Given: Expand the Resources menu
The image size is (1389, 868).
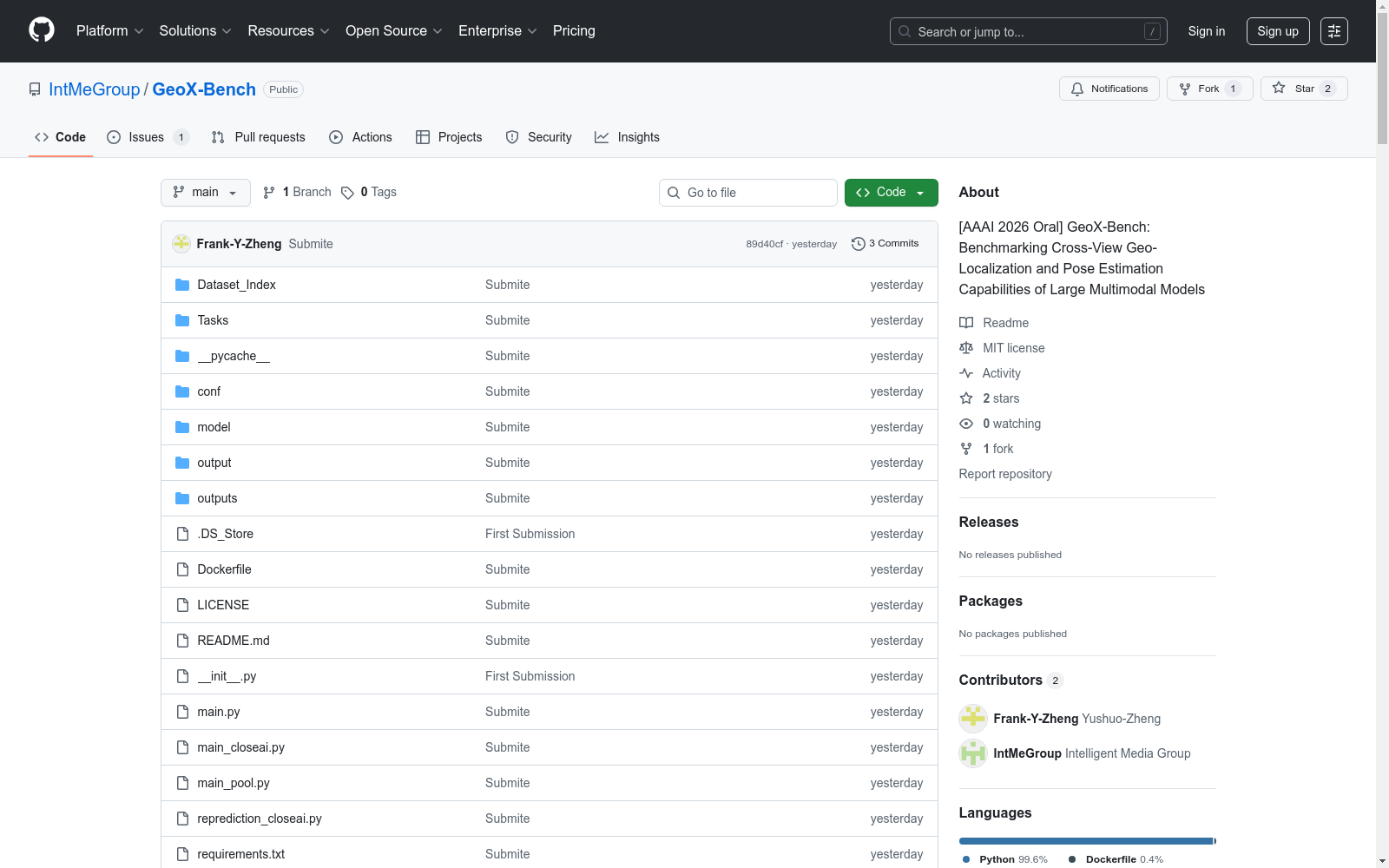Looking at the screenshot, I should (x=289, y=31).
